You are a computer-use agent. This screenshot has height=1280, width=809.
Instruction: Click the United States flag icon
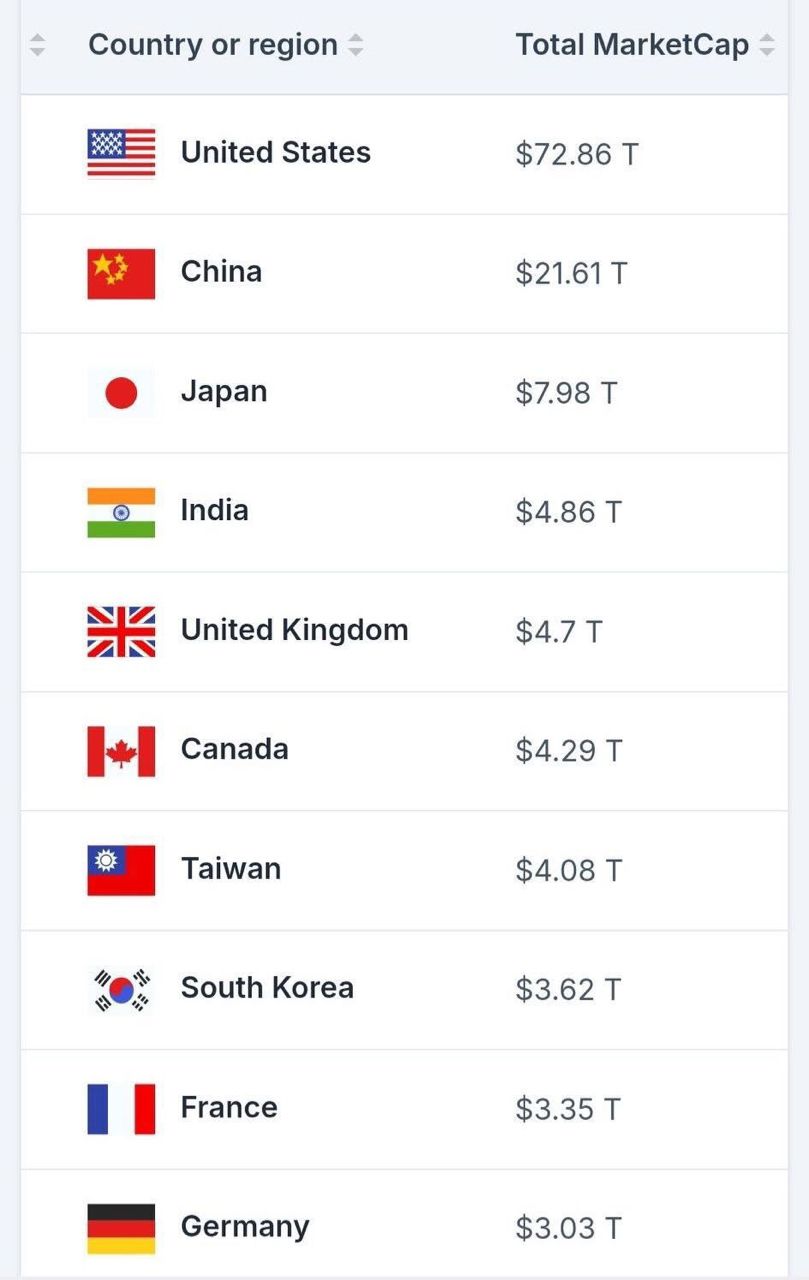(x=121, y=153)
